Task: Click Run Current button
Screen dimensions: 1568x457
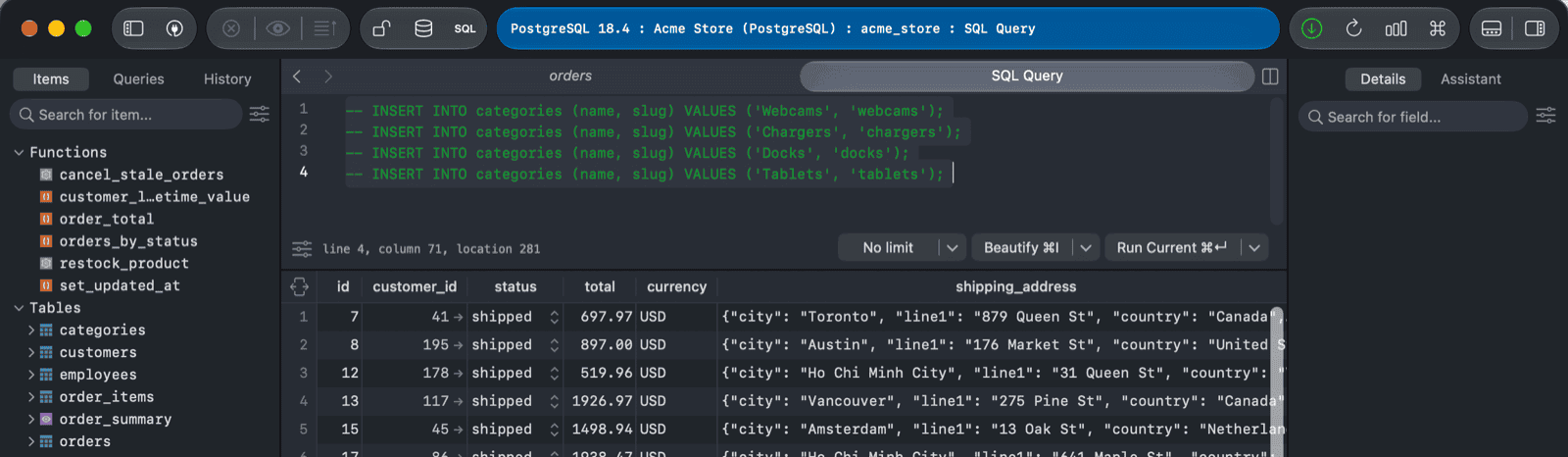Action: (x=1172, y=248)
